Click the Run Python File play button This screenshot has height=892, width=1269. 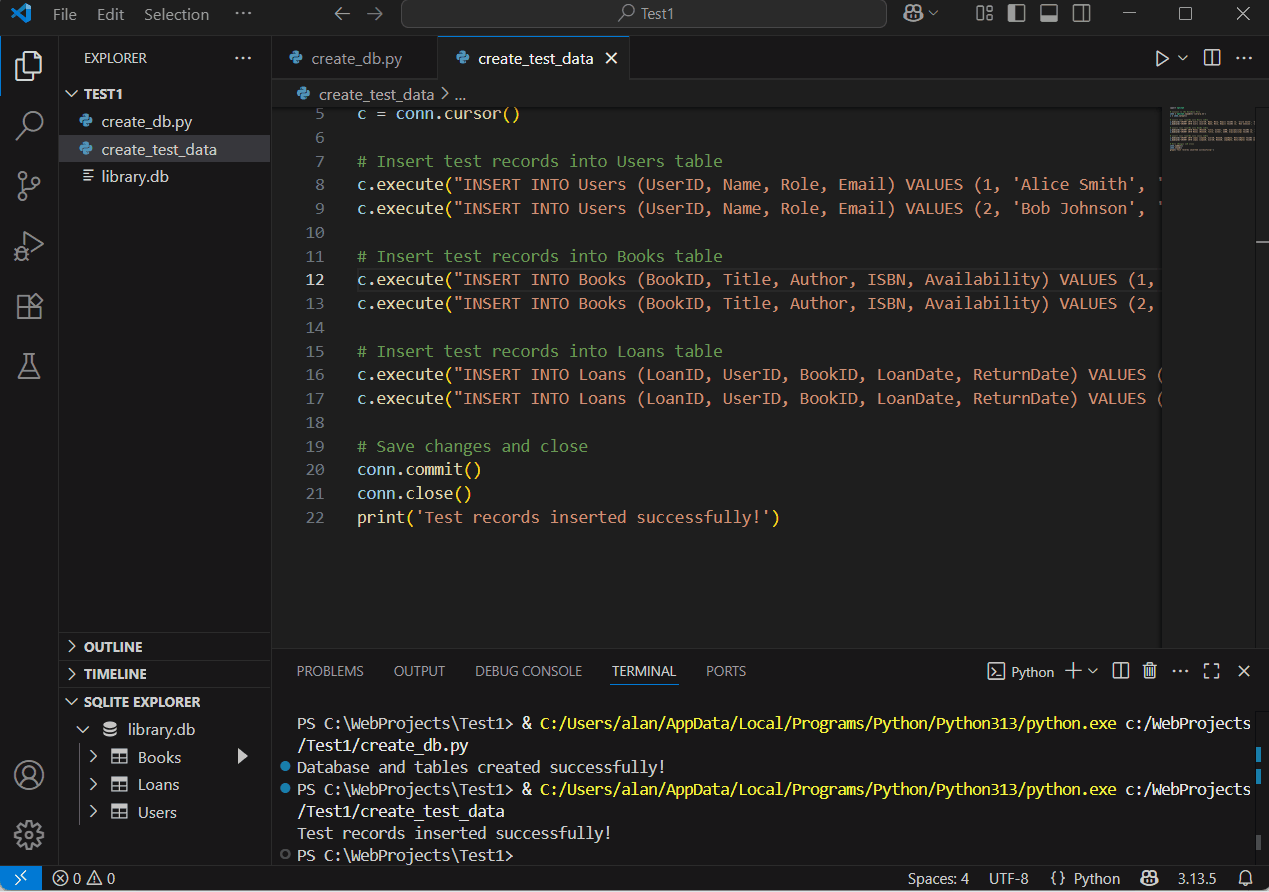1161,58
